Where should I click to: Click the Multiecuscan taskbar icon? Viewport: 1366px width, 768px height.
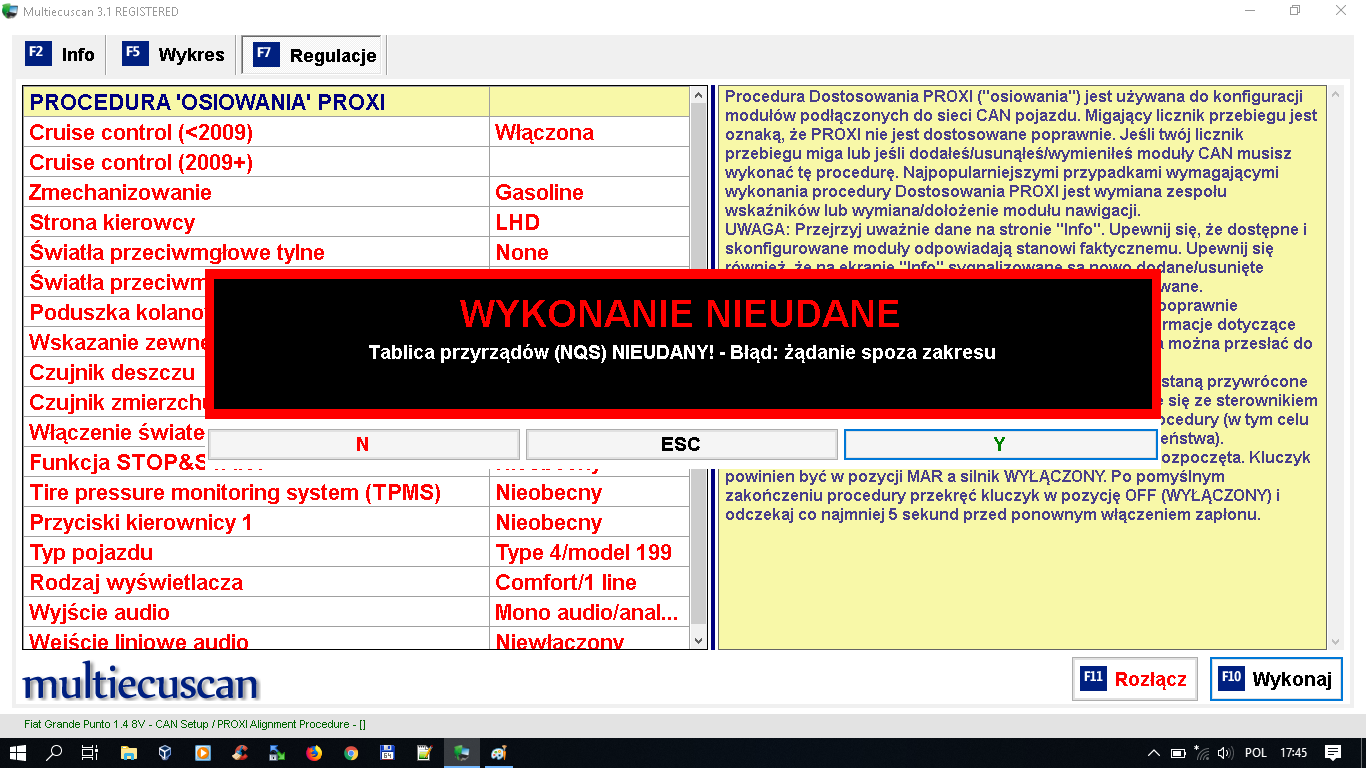click(x=461, y=753)
